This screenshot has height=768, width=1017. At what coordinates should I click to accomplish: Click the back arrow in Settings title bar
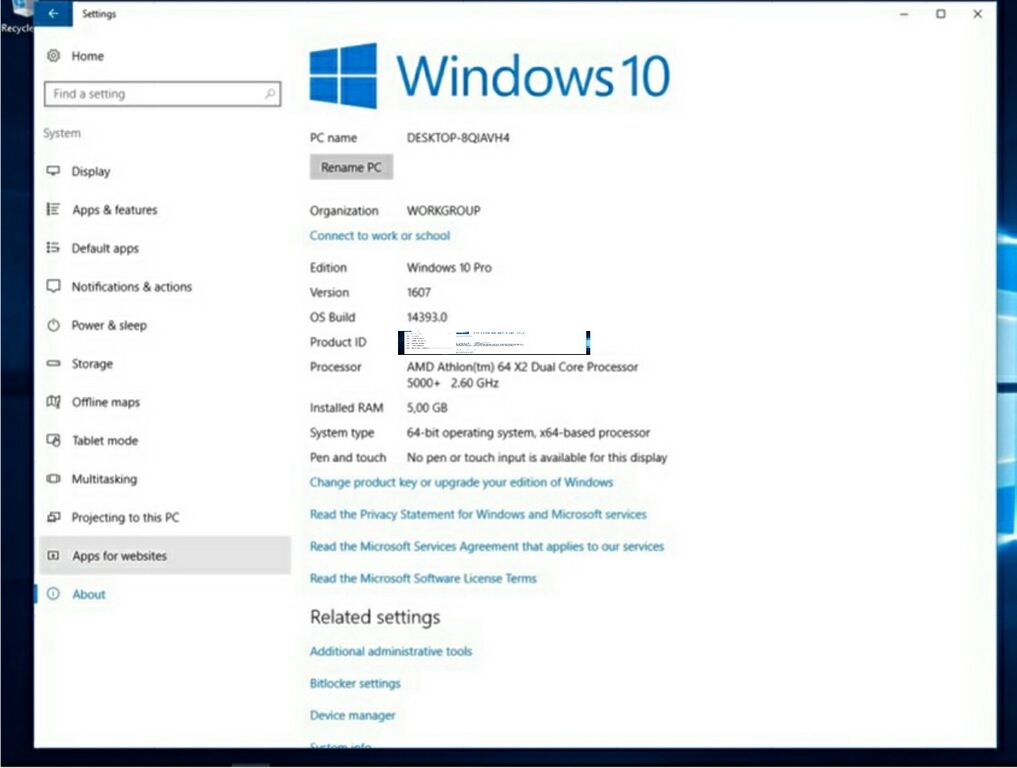[x=53, y=13]
